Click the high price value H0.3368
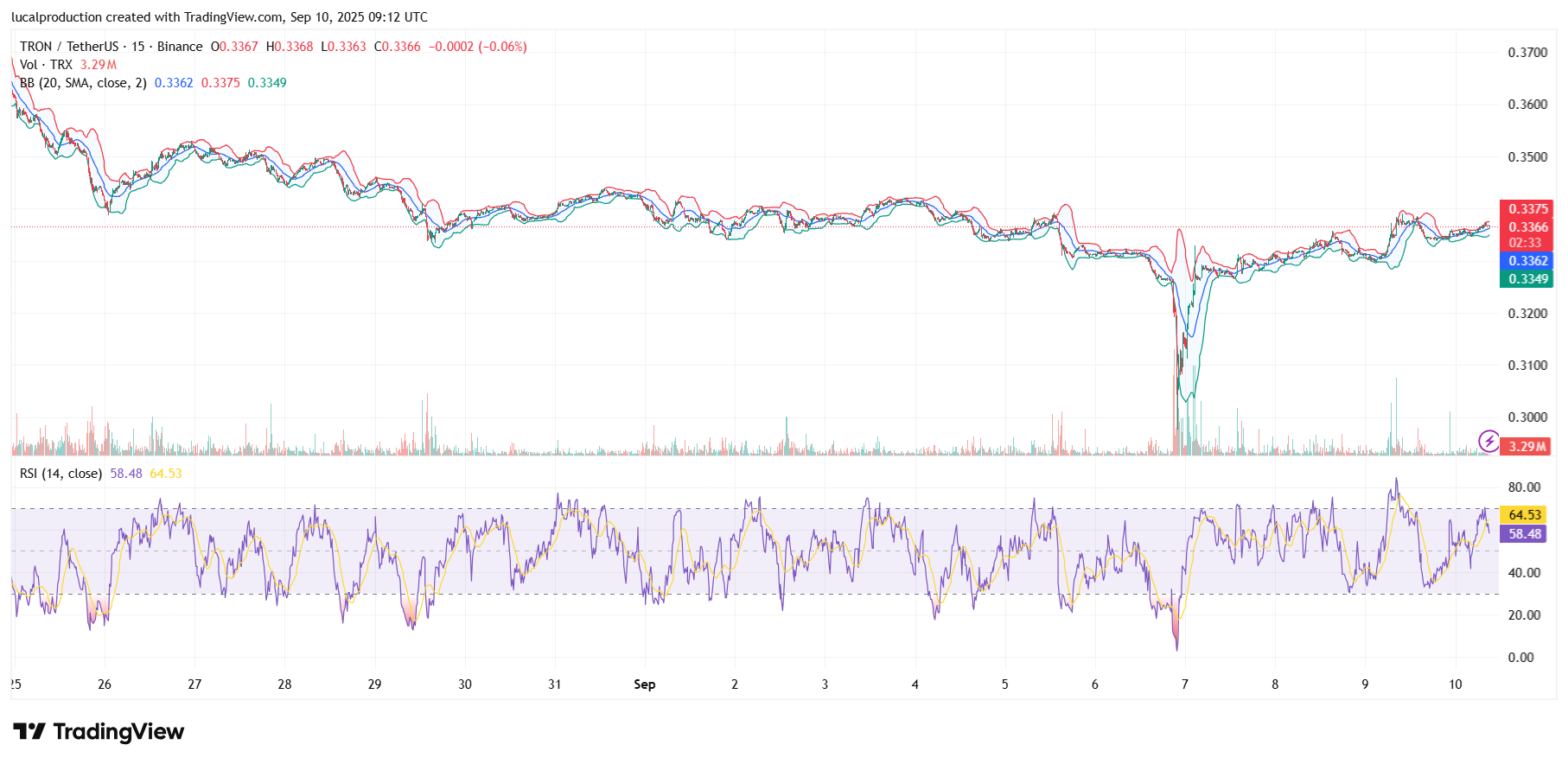The image size is (1568, 764). click(x=290, y=47)
